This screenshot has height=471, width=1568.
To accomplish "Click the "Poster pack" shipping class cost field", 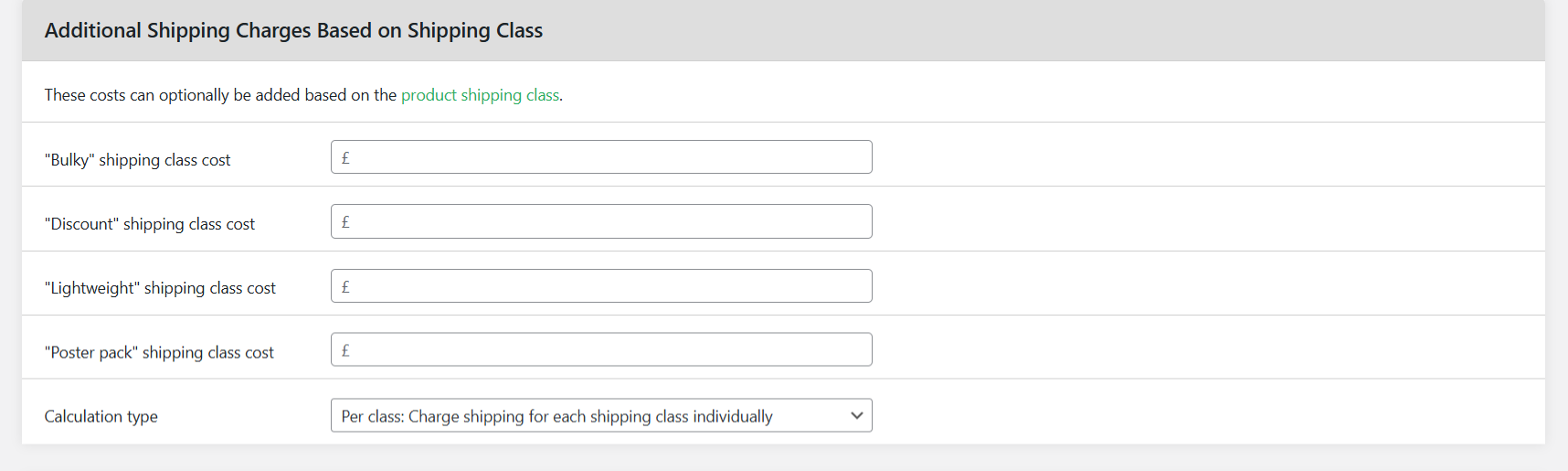I will [x=601, y=349].
